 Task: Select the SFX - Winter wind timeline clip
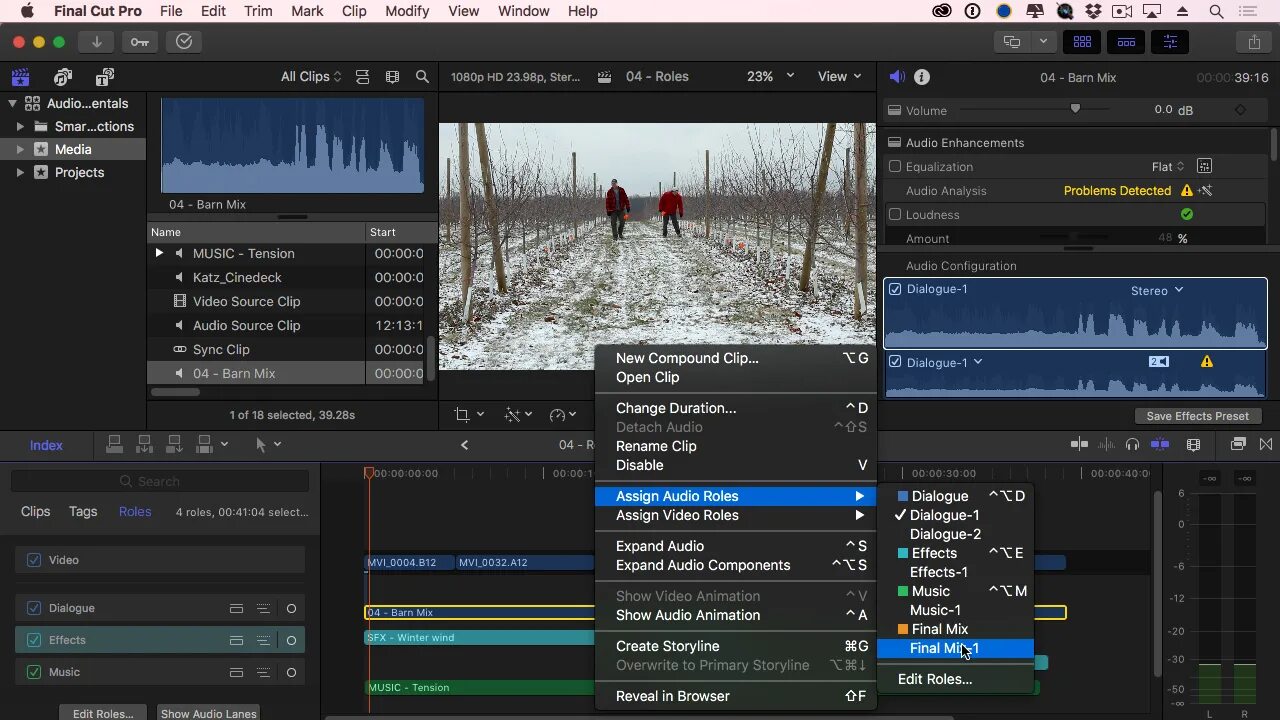[x=480, y=637]
